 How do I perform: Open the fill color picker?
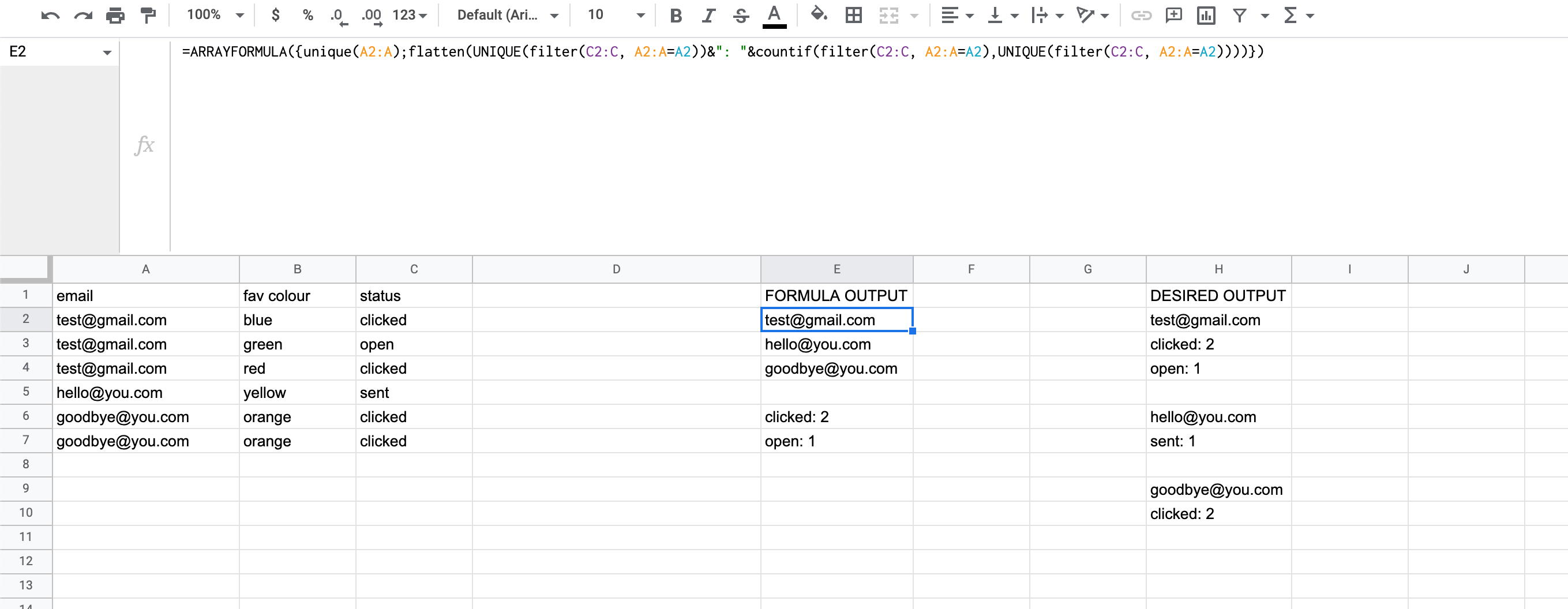point(819,14)
